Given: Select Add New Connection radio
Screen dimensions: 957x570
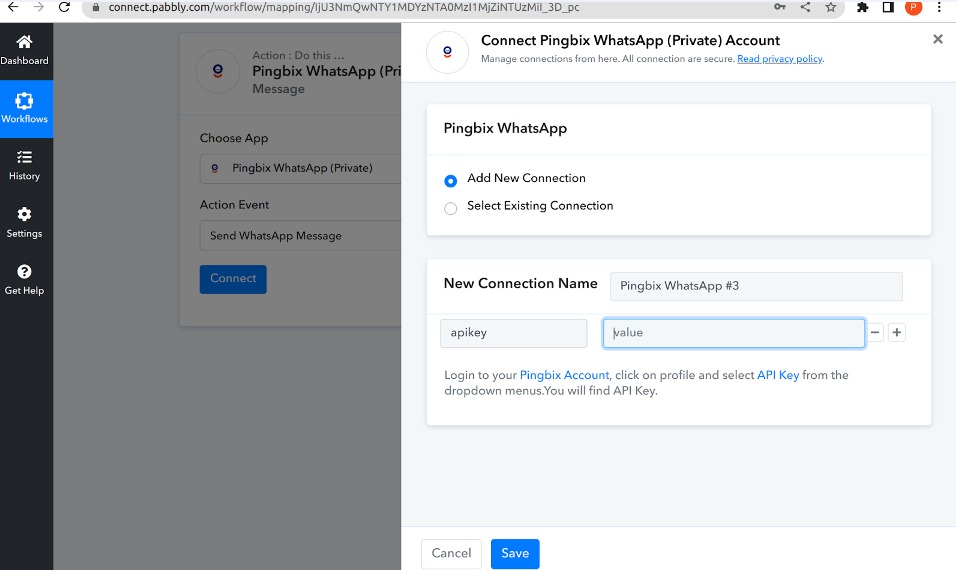Looking at the screenshot, I should pyautogui.click(x=450, y=181).
